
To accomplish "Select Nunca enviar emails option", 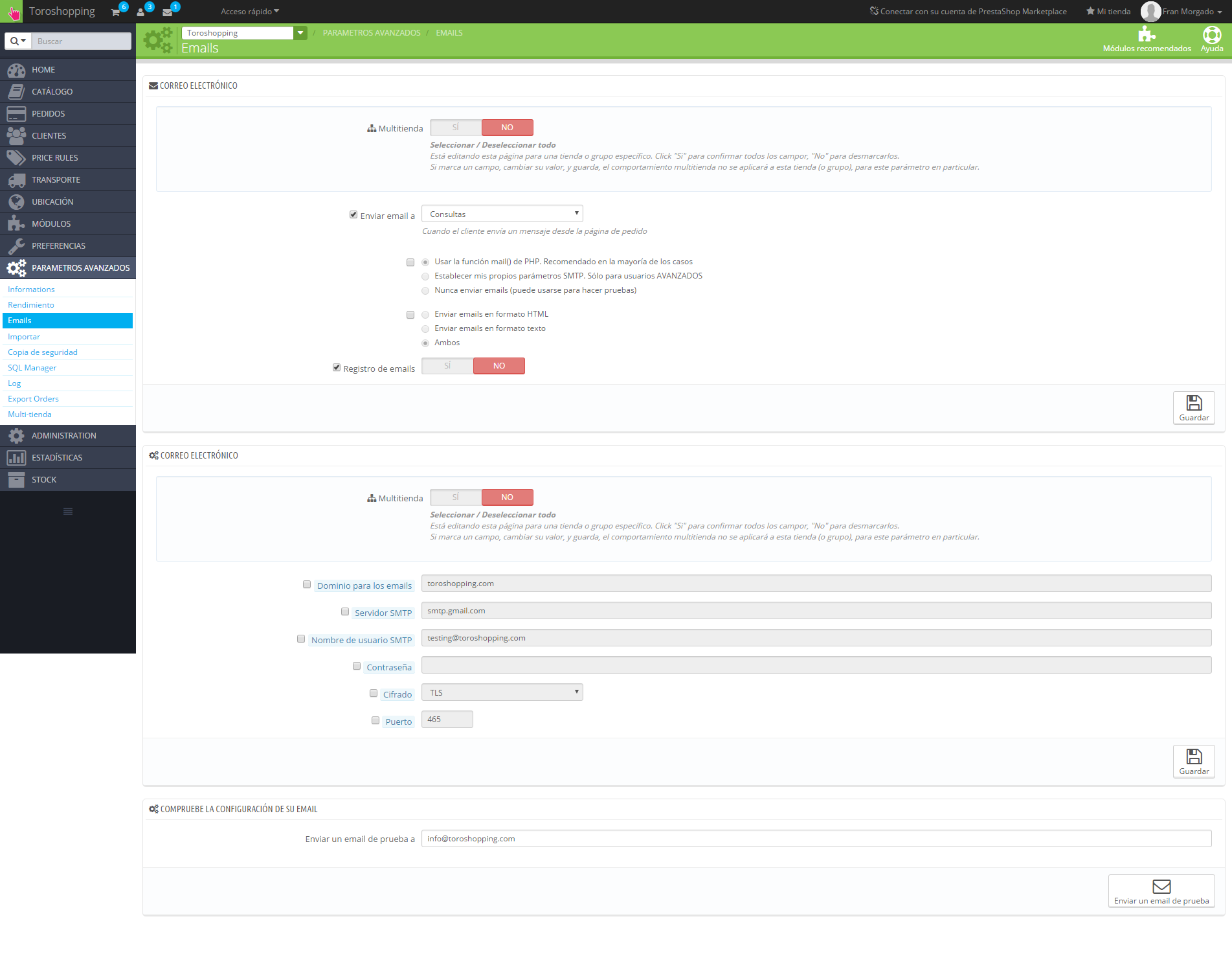I will pyautogui.click(x=425, y=291).
